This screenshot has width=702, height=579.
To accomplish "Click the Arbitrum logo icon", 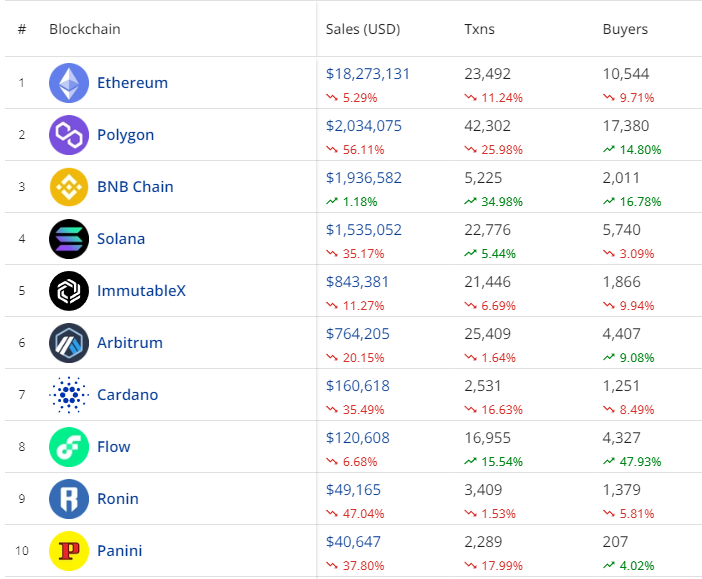I will tap(69, 343).
